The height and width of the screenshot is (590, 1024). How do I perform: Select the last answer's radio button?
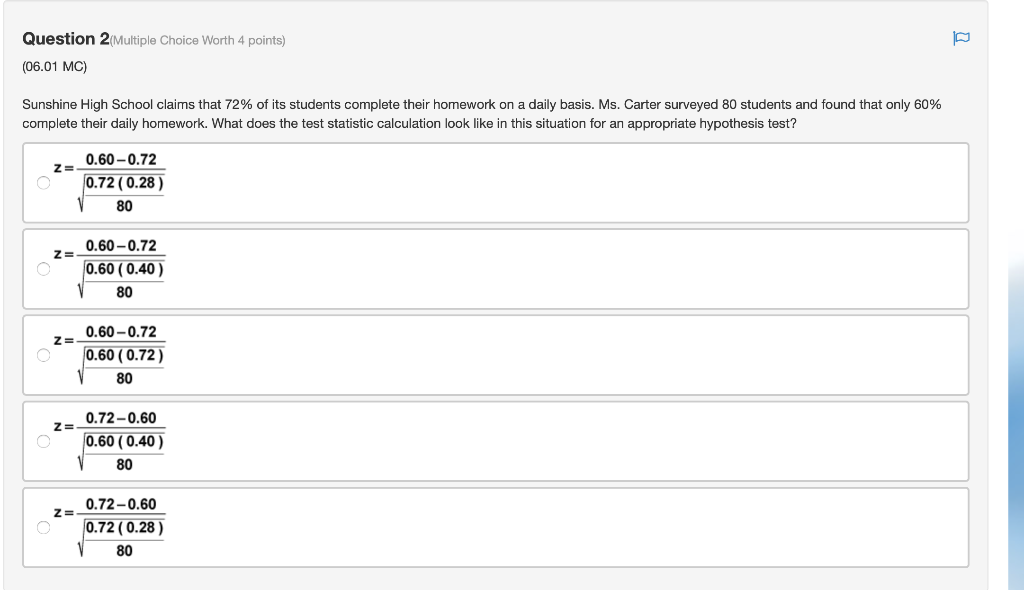[x=43, y=526]
